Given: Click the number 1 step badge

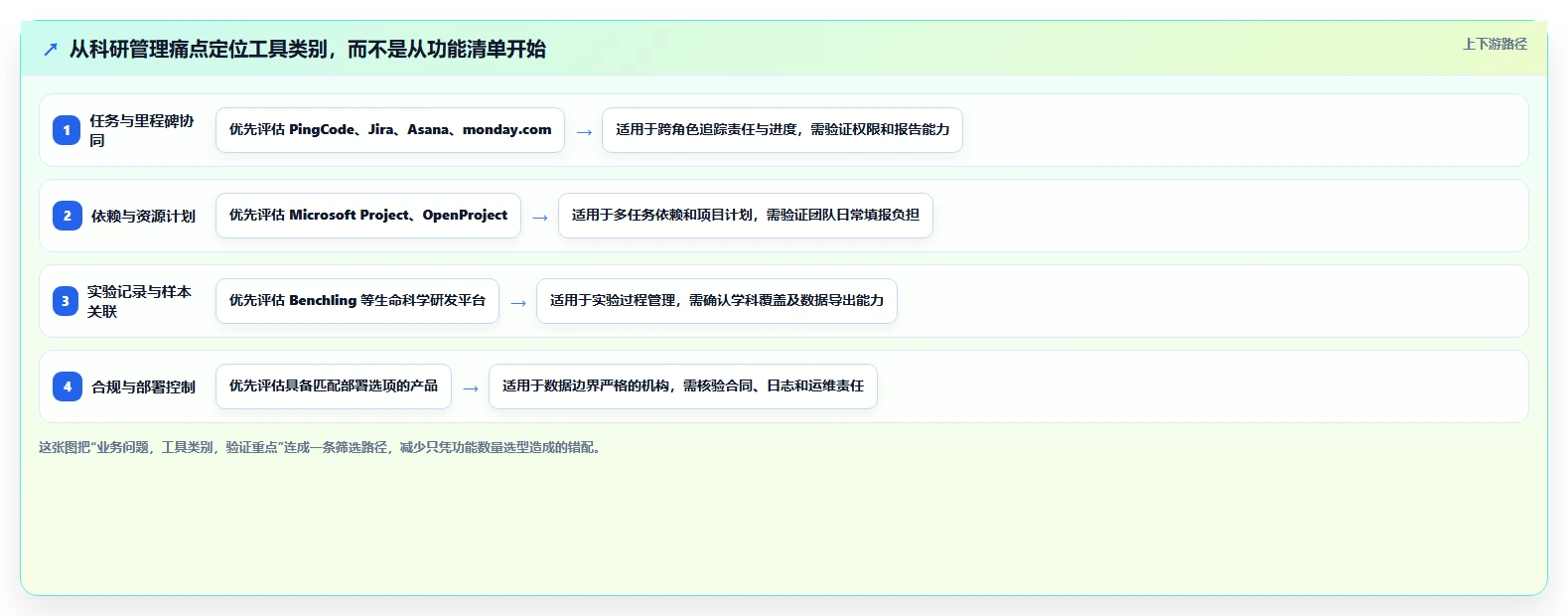Looking at the screenshot, I should pos(67,130).
